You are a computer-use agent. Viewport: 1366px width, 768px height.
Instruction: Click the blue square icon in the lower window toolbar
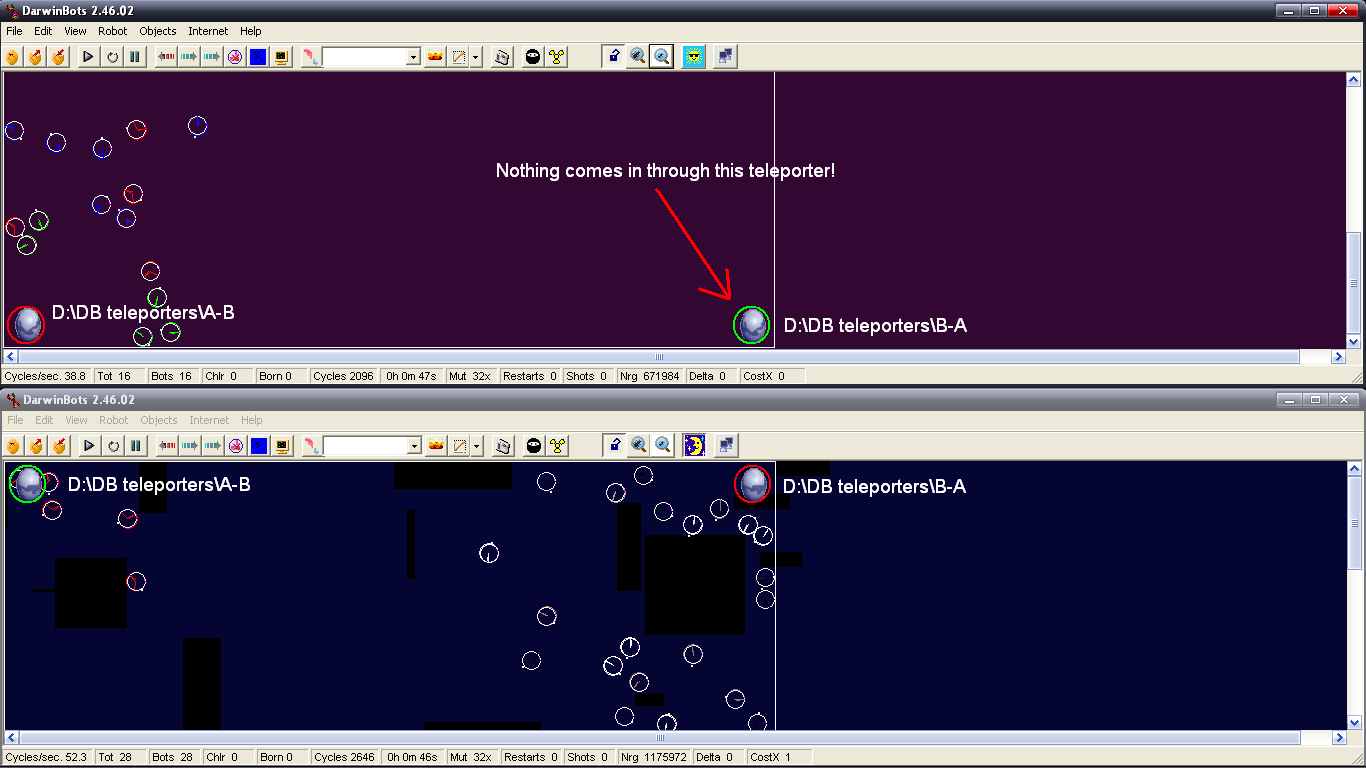tap(259, 446)
